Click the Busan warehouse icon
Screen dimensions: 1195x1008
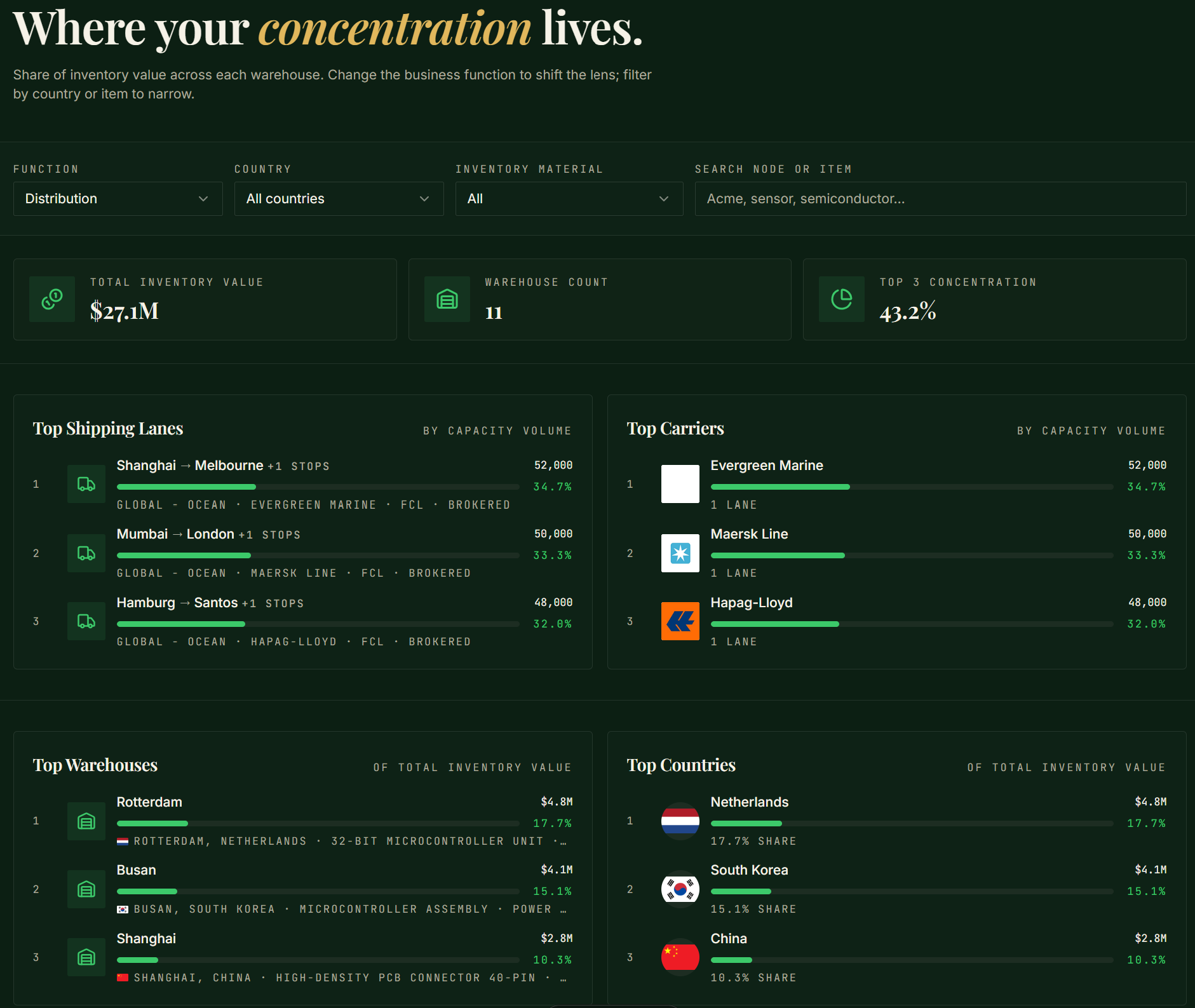[x=86, y=889]
